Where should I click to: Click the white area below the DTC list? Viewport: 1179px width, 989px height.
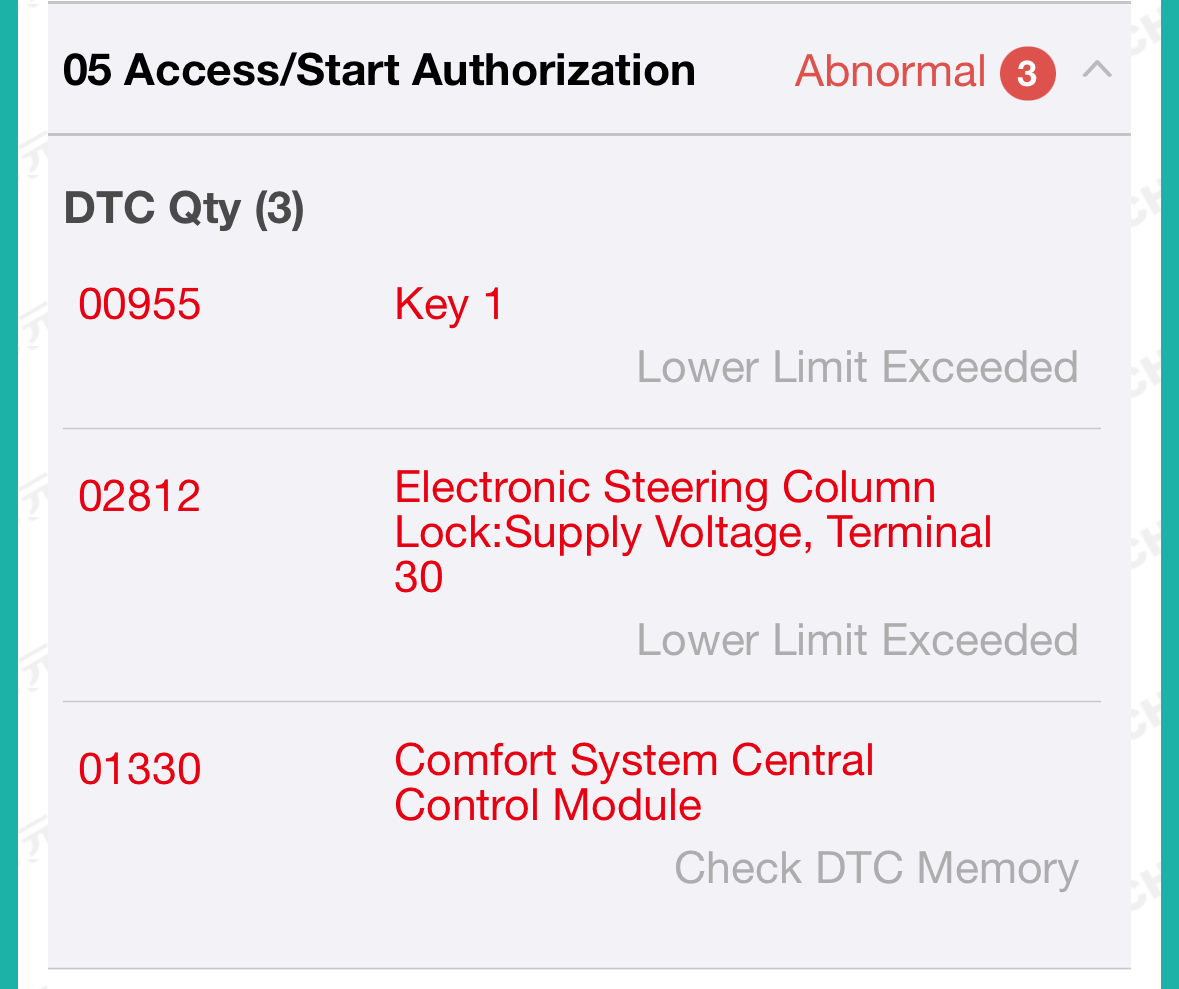589,980
